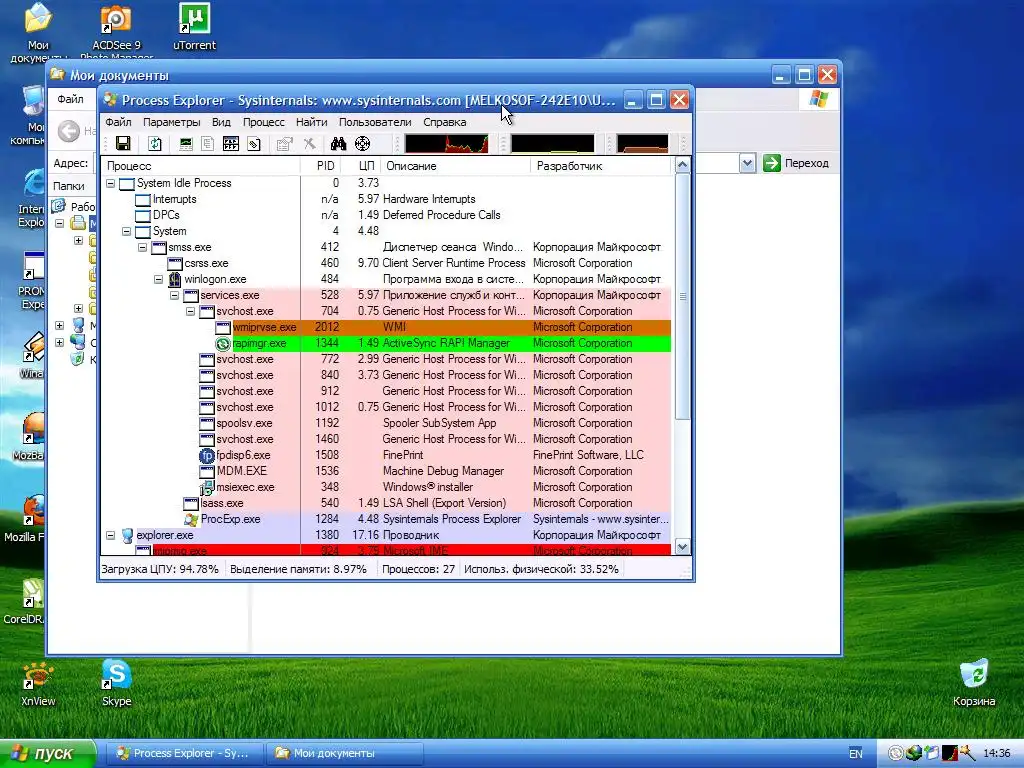Collapse the services.exe tree node
Viewport: 1024px width, 768px height.
[174, 295]
